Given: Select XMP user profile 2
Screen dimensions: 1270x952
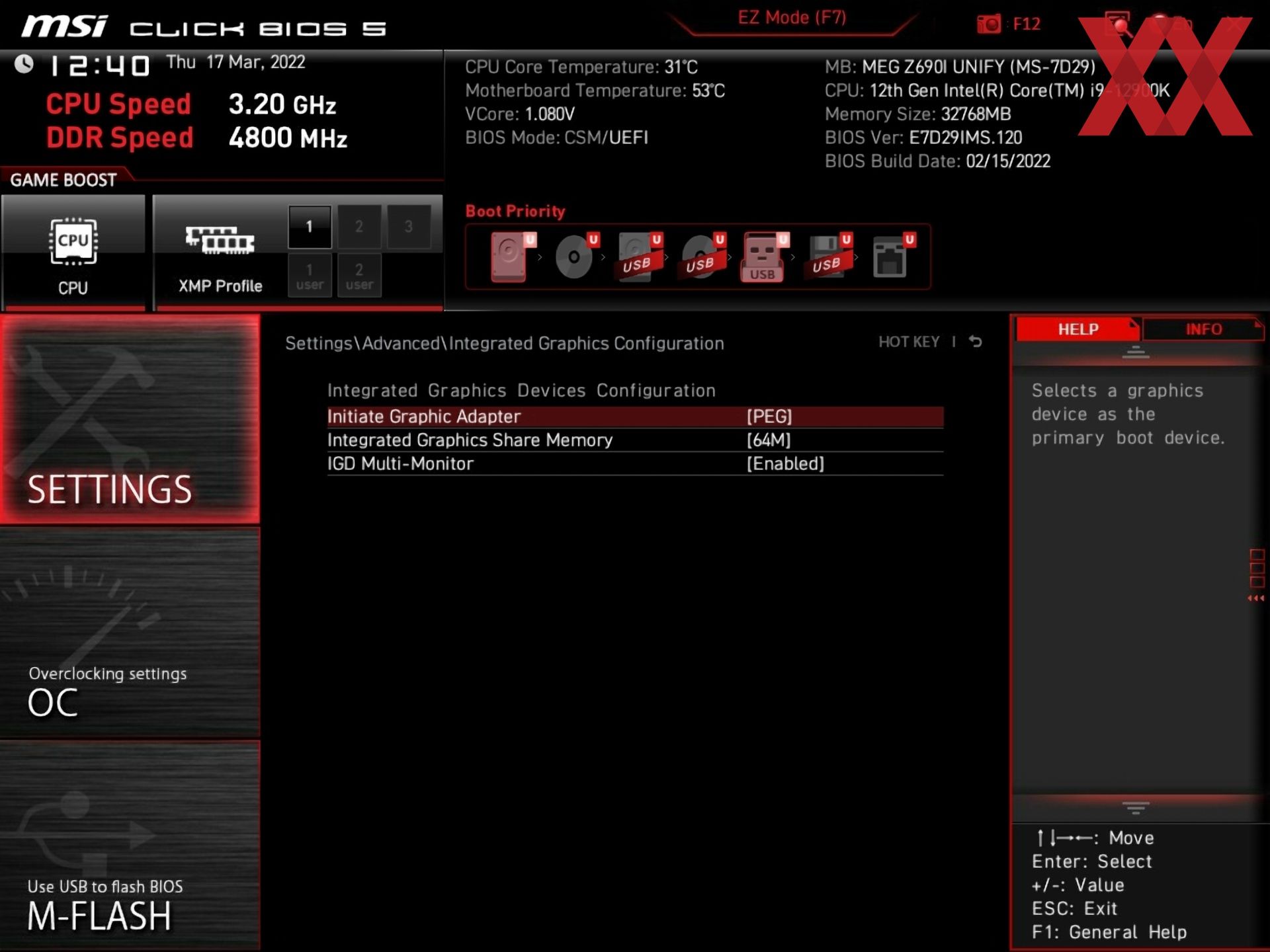Looking at the screenshot, I should [359, 276].
